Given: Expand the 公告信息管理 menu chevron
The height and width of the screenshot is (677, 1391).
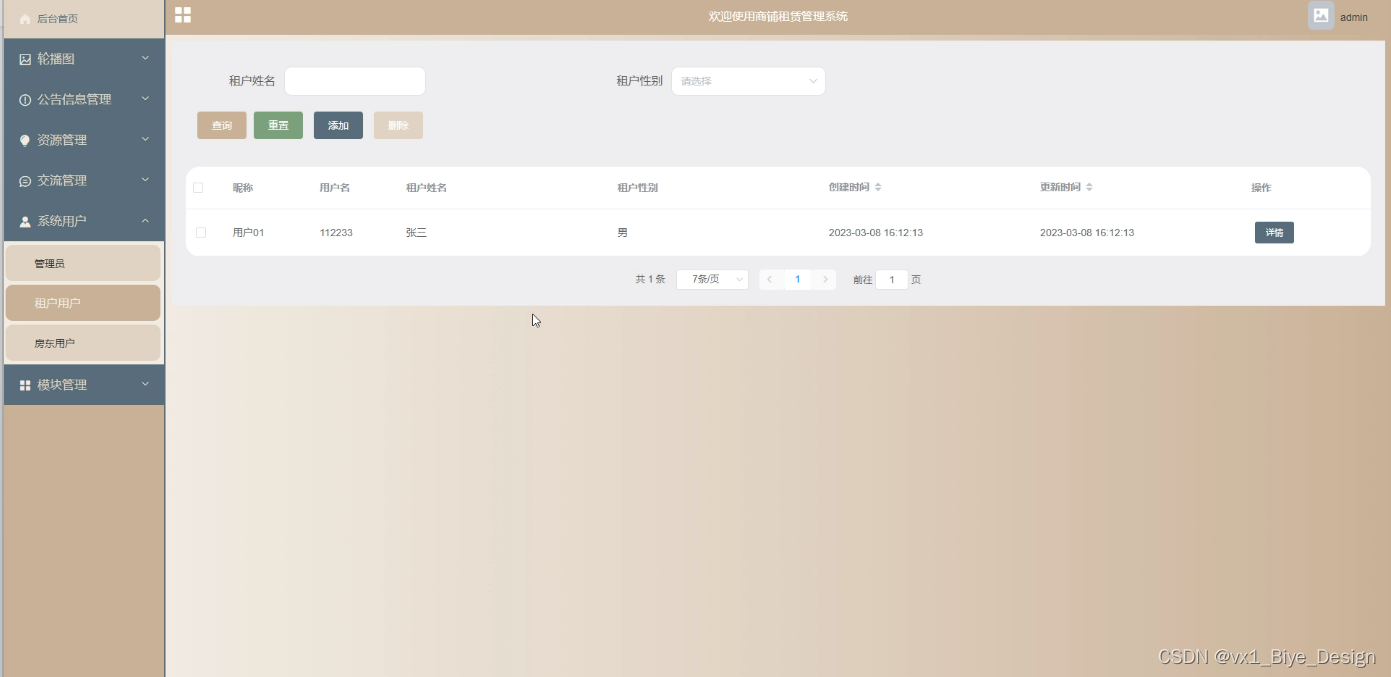Looking at the screenshot, I should click(x=145, y=99).
